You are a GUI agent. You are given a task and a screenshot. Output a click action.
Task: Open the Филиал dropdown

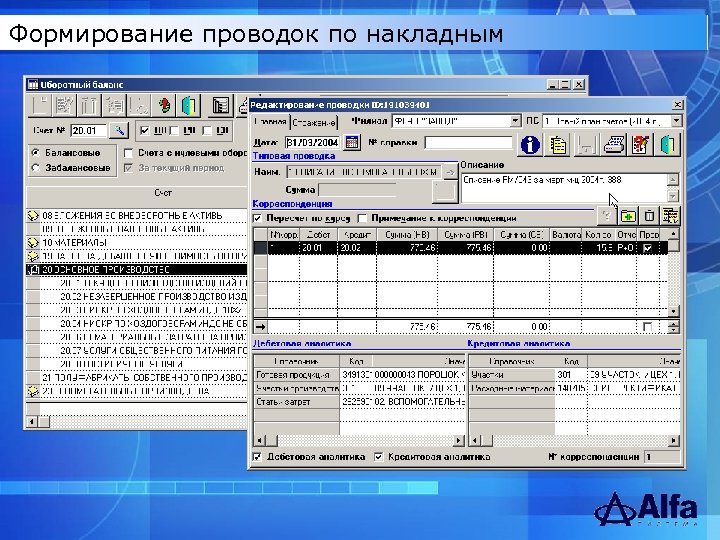click(x=516, y=121)
